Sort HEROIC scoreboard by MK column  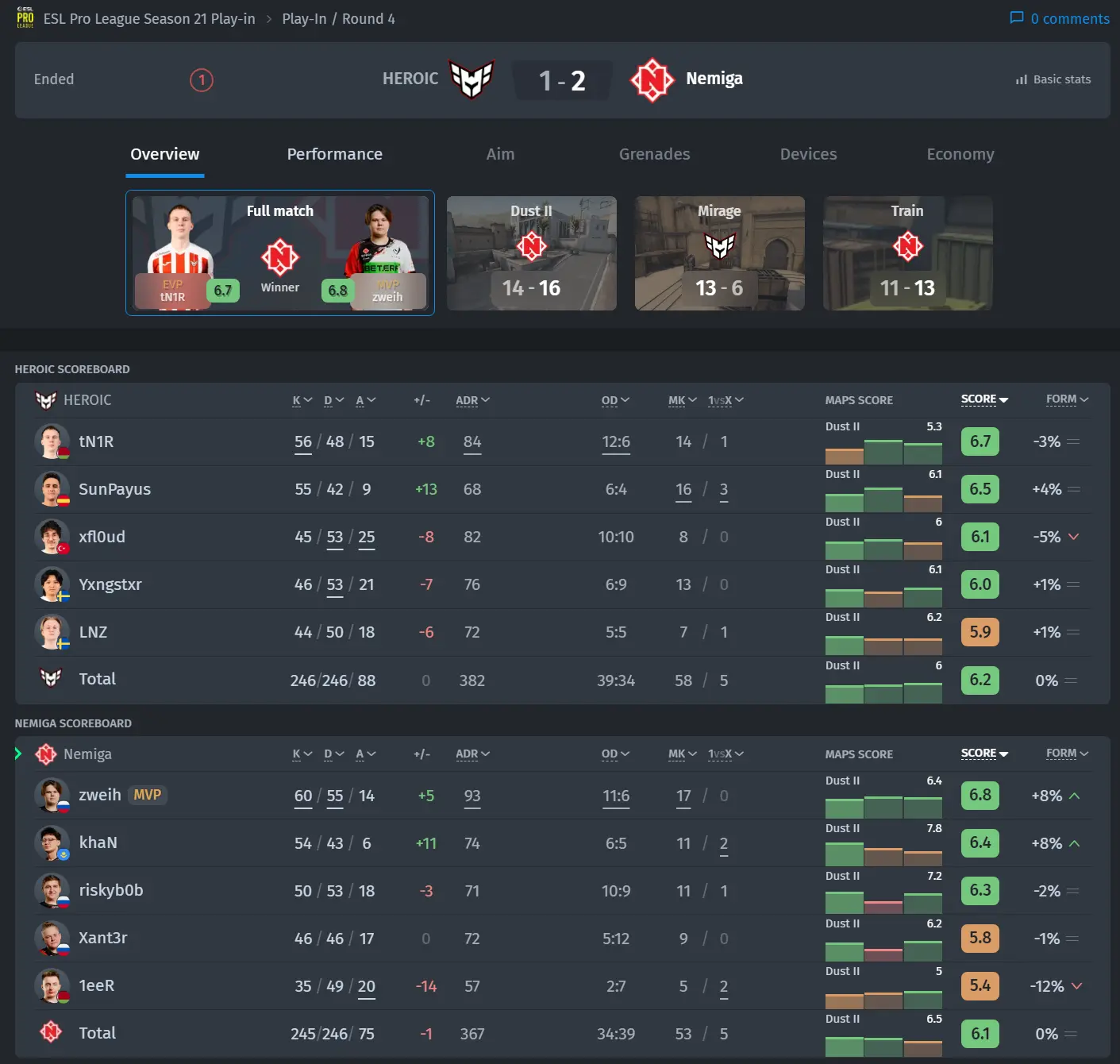(x=683, y=400)
